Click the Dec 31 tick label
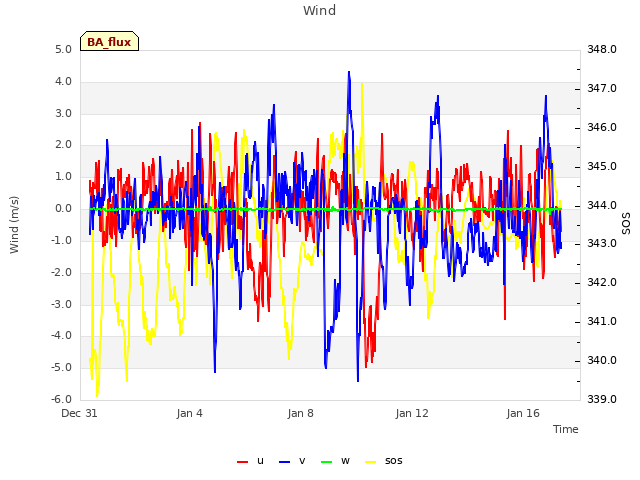The height and width of the screenshot is (480, 640). (79, 413)
